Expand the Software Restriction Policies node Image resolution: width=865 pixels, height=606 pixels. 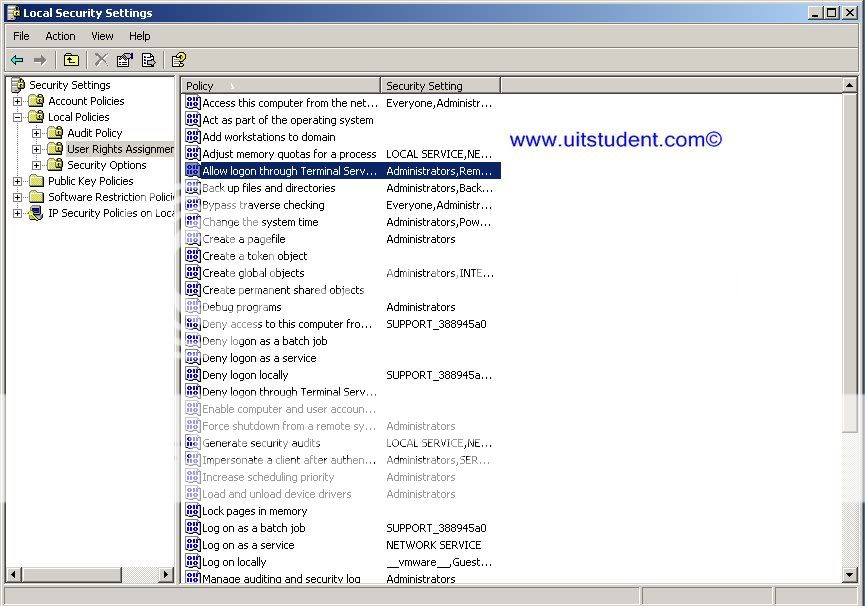17,197
